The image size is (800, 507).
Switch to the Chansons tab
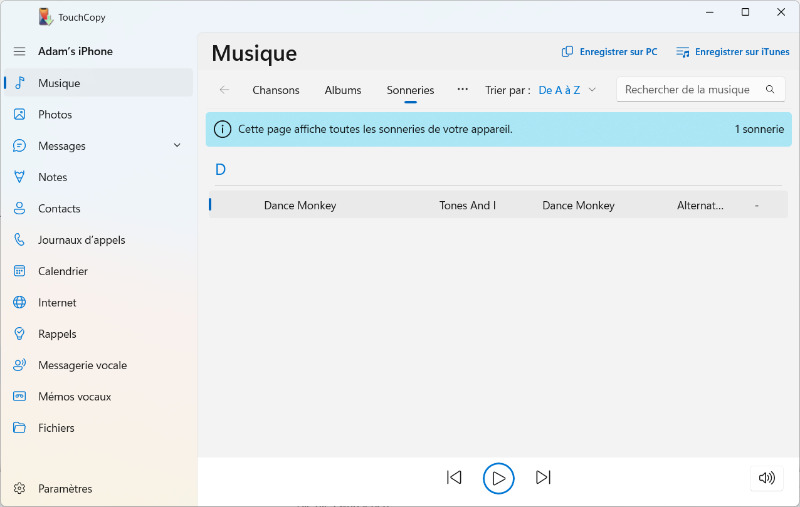pyautogui.click(x=275, y=90)
